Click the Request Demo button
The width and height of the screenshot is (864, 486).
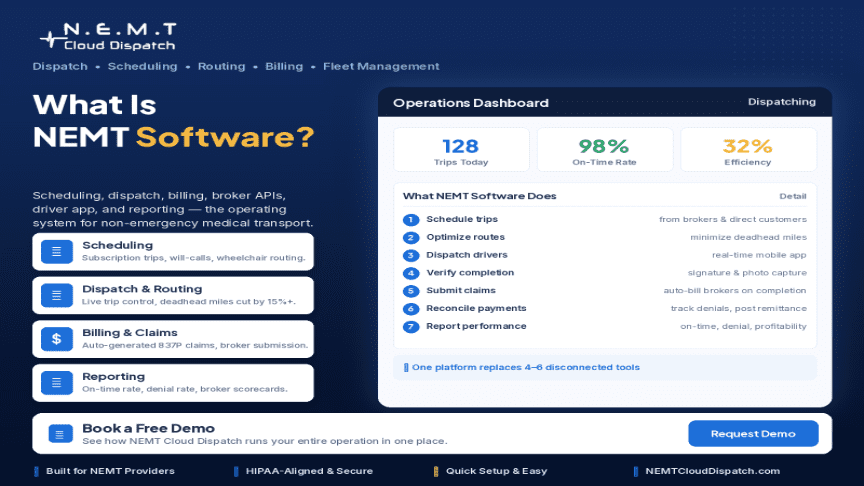pyautogui.click(x=753, y=434)
